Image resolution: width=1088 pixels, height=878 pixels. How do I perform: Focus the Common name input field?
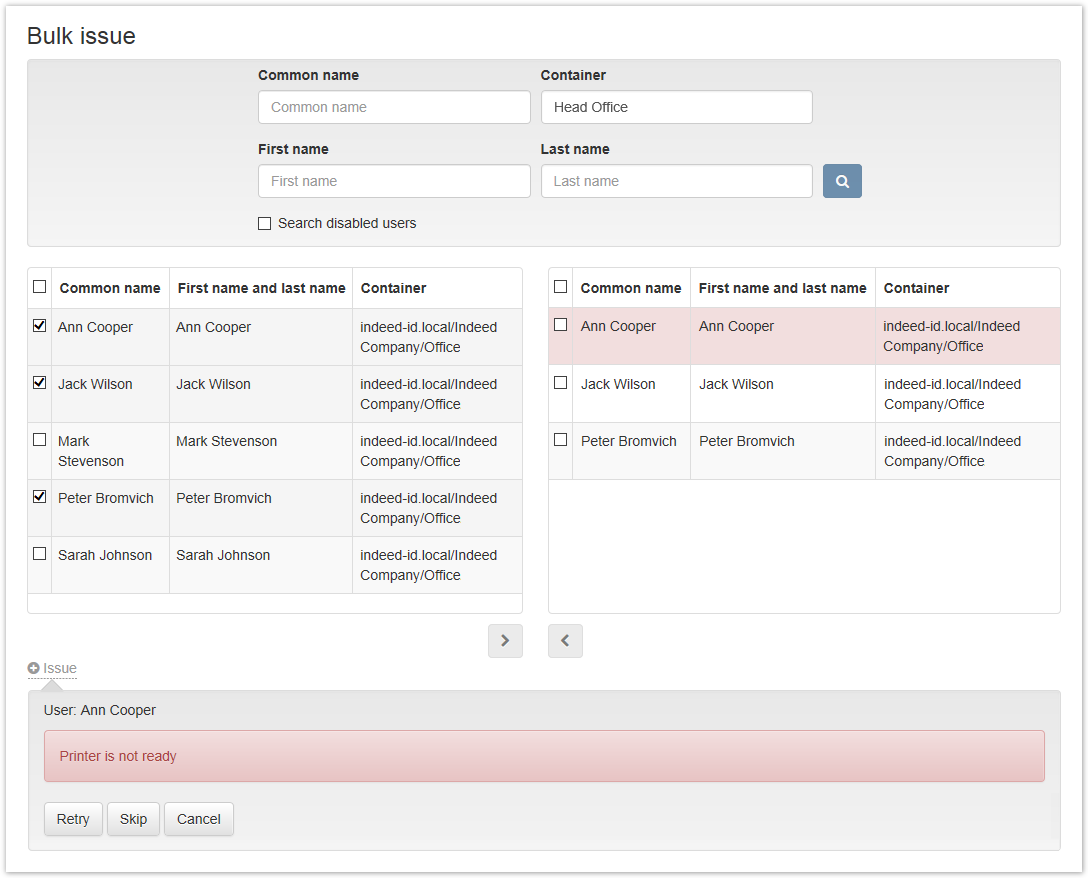point(394,107)
